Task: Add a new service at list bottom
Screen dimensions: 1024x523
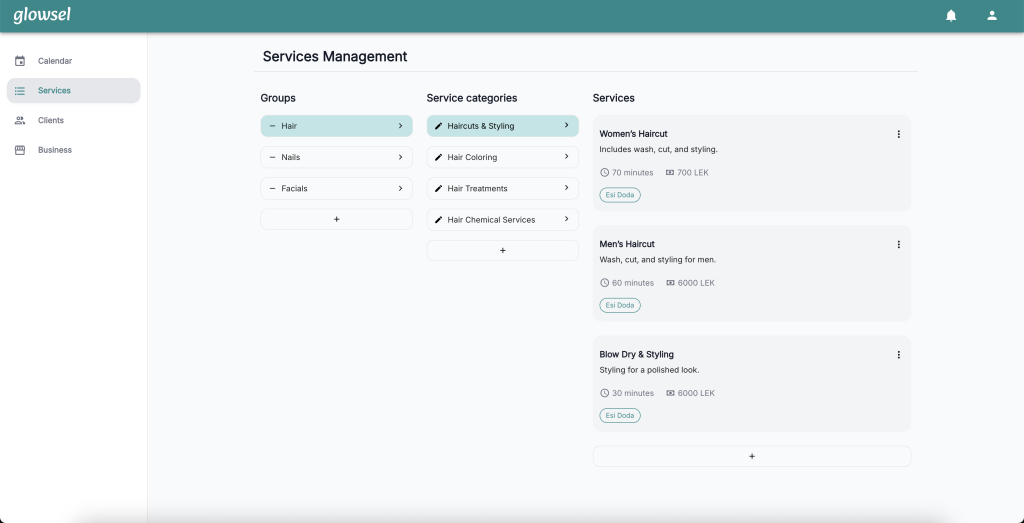Action: (x=751, y=456)
